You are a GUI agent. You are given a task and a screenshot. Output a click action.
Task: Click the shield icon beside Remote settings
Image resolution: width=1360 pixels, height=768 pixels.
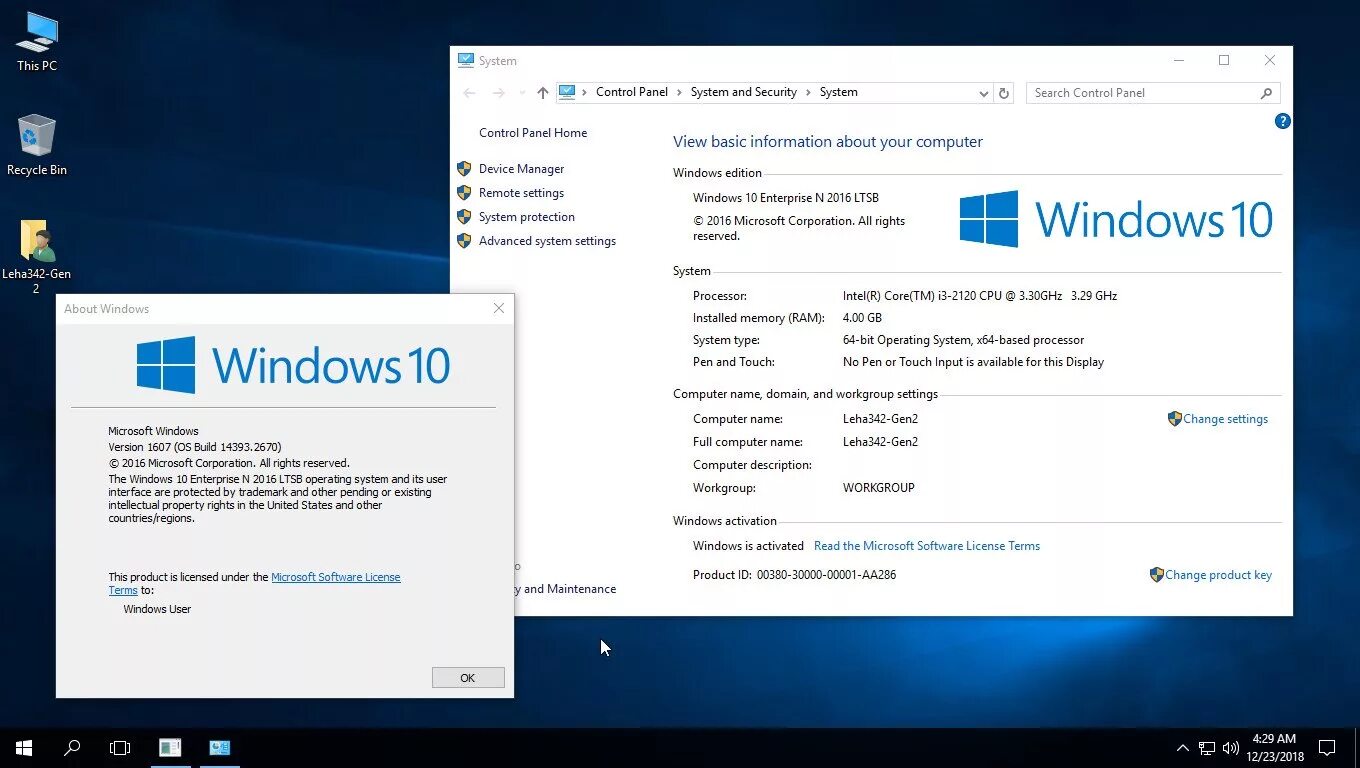click(x=464, y=192)
